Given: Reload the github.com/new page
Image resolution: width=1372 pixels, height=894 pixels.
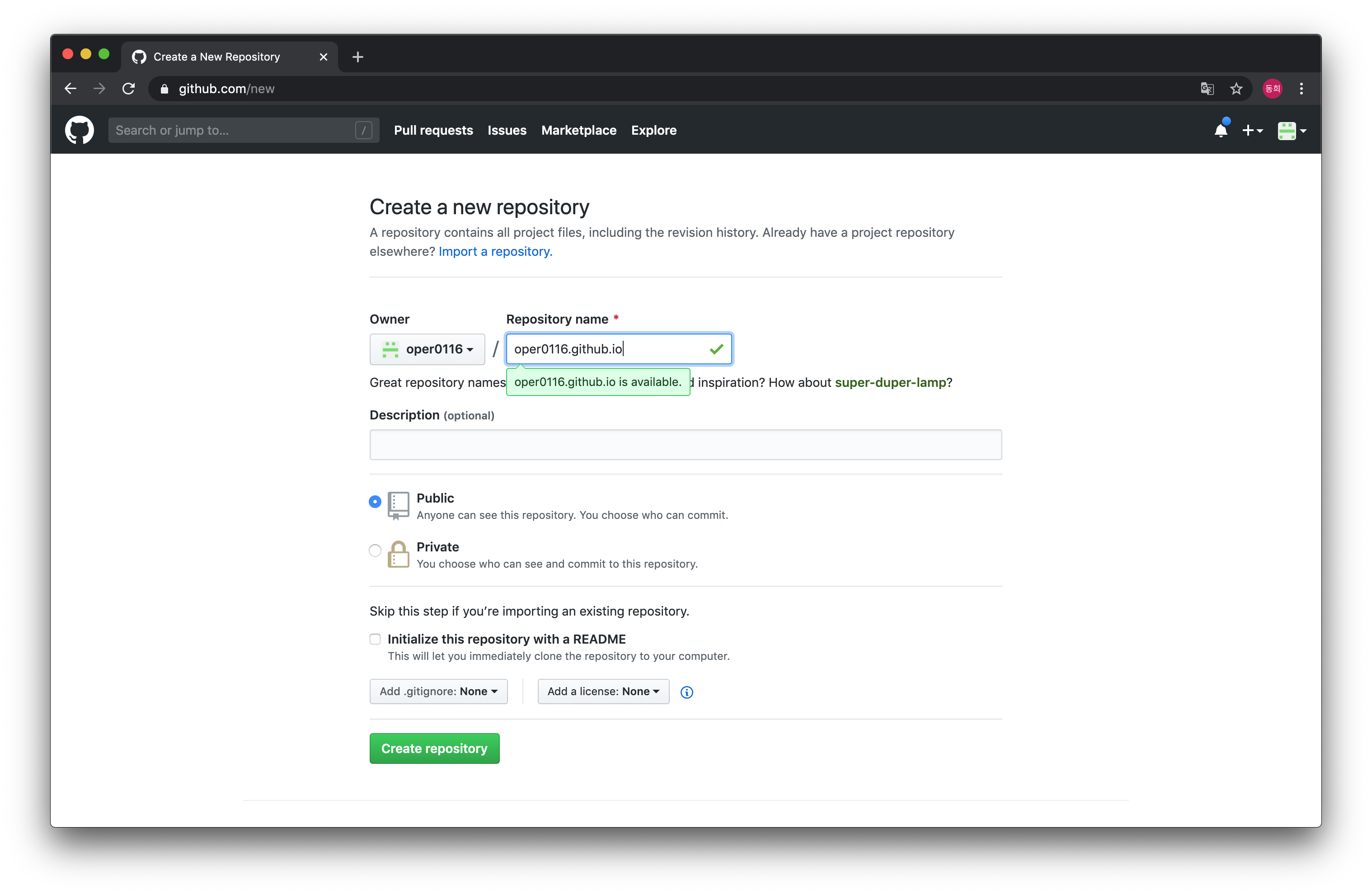Looking at the screenshot, I should [x=128, y=89].
